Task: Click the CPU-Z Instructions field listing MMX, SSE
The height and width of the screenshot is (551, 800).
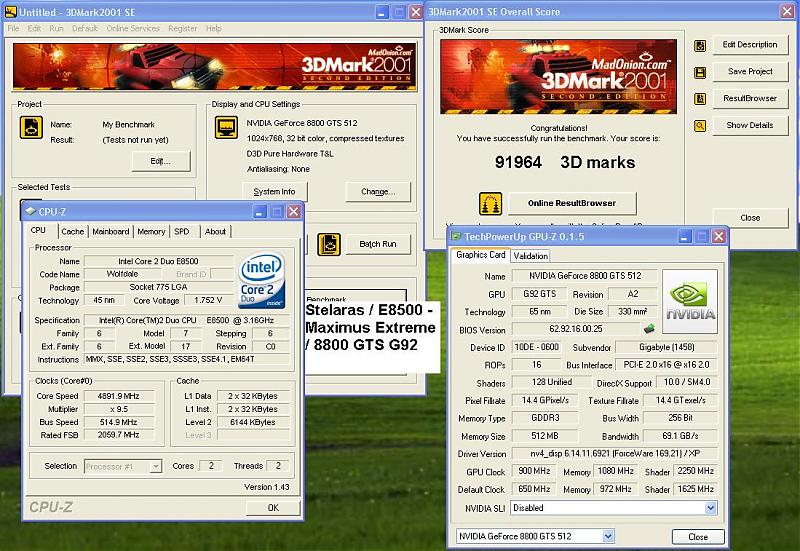Action: tap(187, 359)
